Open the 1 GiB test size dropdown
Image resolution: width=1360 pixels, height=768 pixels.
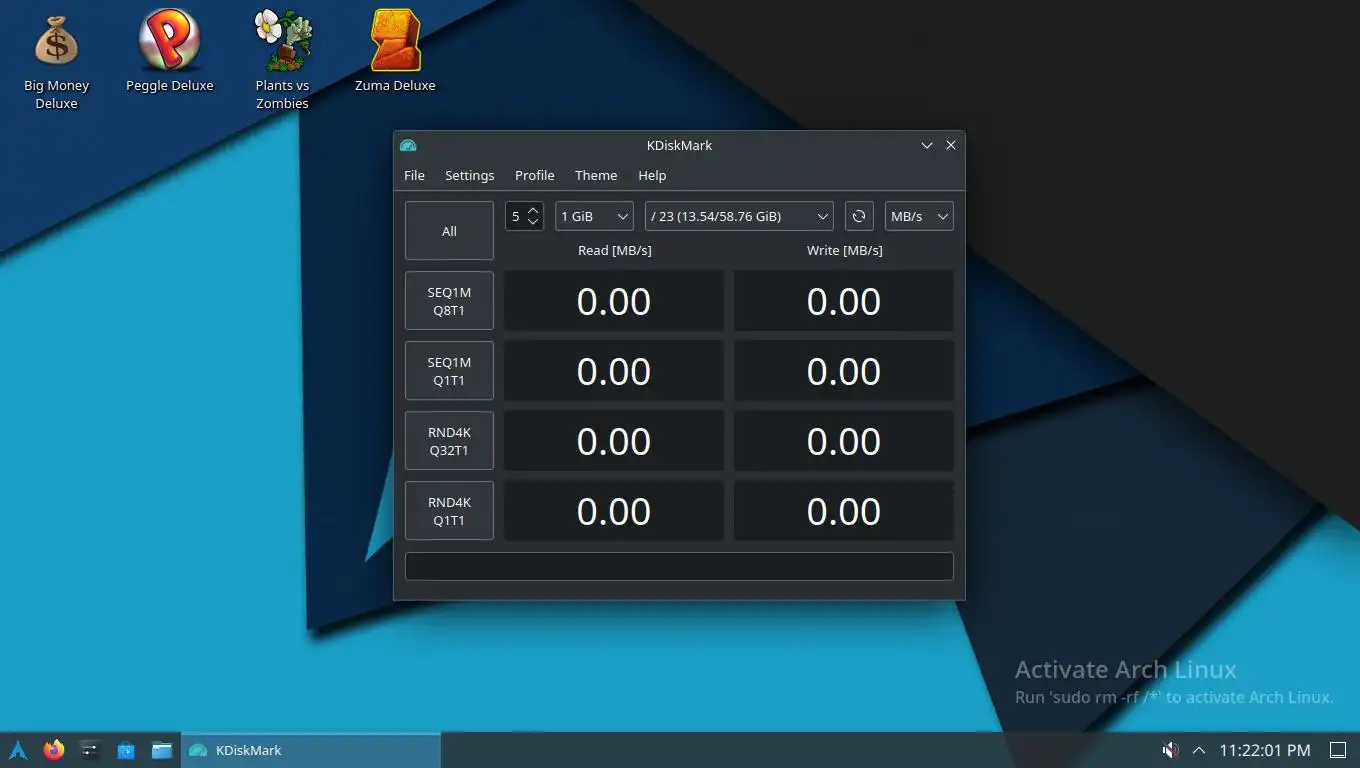point(594,216)
